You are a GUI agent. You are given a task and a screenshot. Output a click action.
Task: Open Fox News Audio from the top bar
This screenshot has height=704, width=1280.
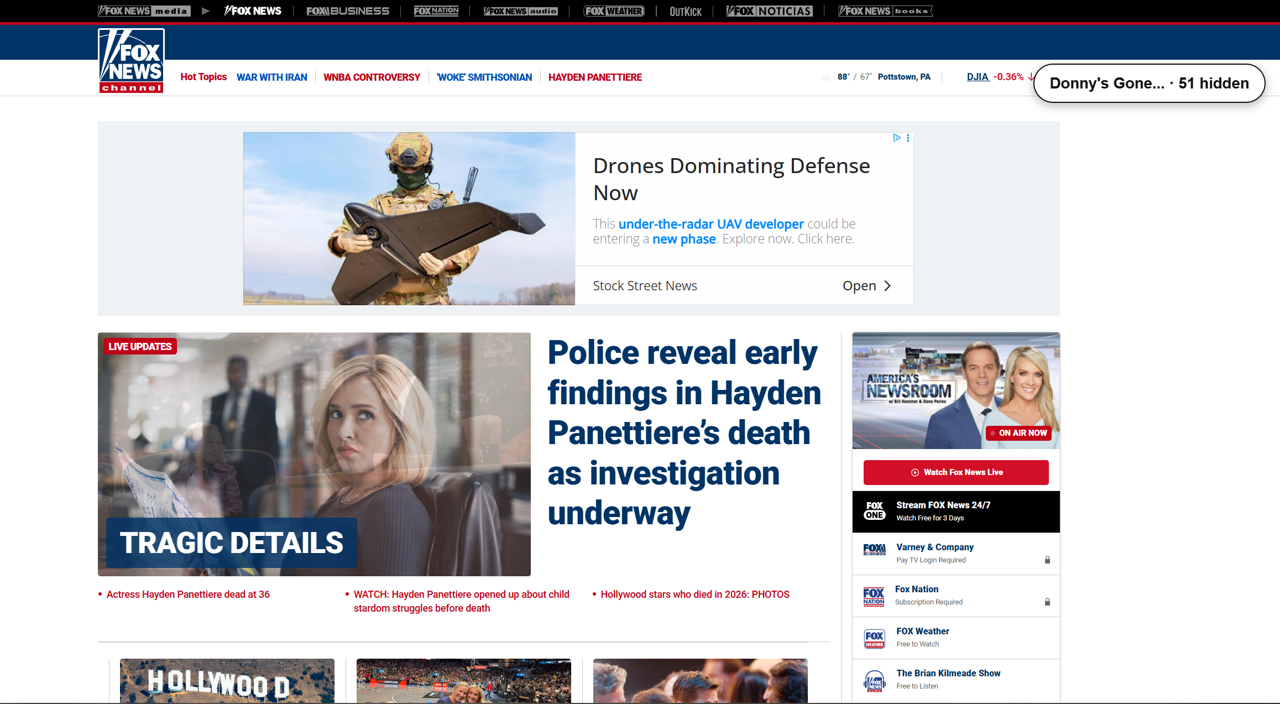click(x=521, y=11)
